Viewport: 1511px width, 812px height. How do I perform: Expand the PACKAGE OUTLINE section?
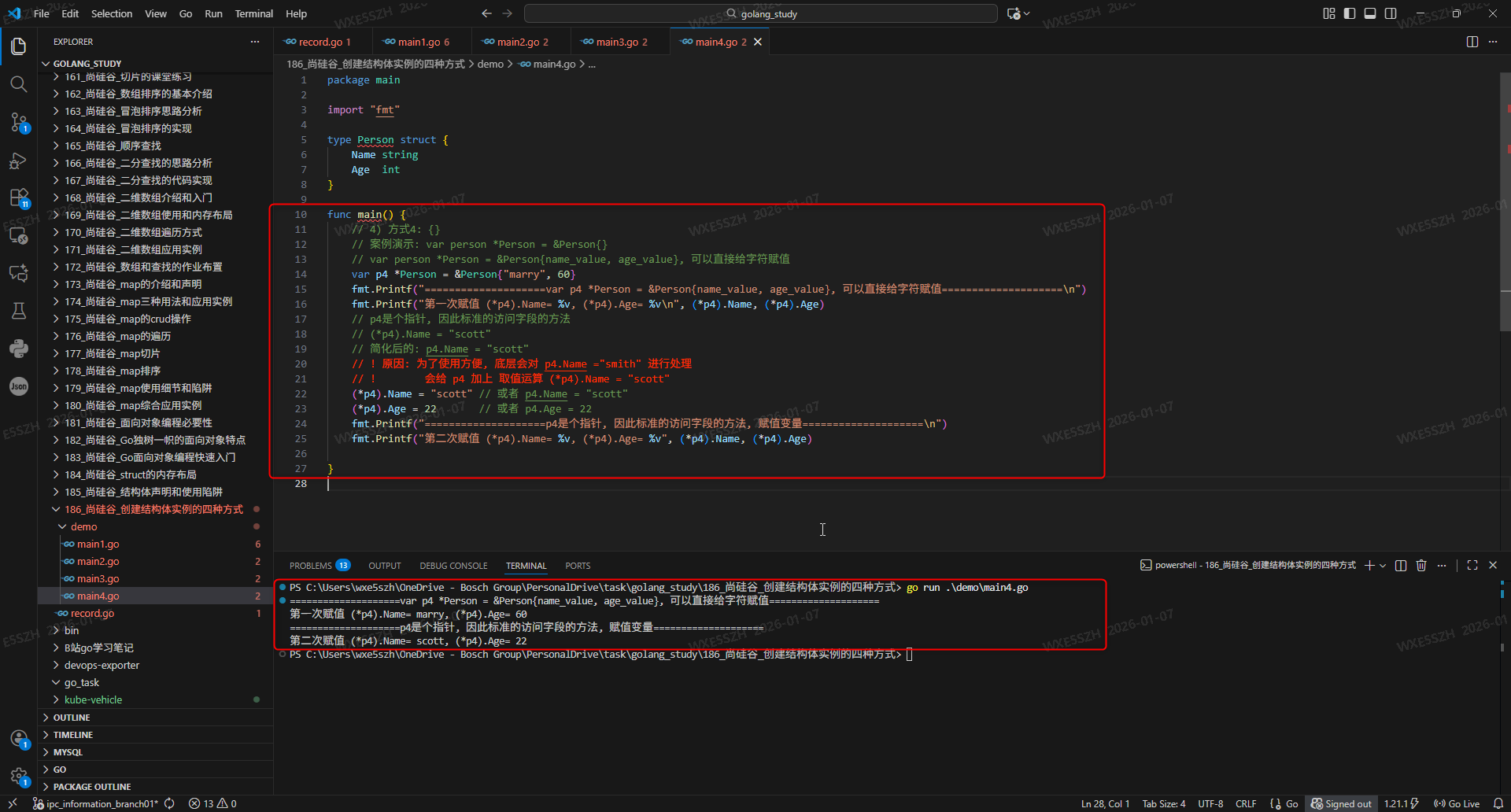tap(156, 787)
